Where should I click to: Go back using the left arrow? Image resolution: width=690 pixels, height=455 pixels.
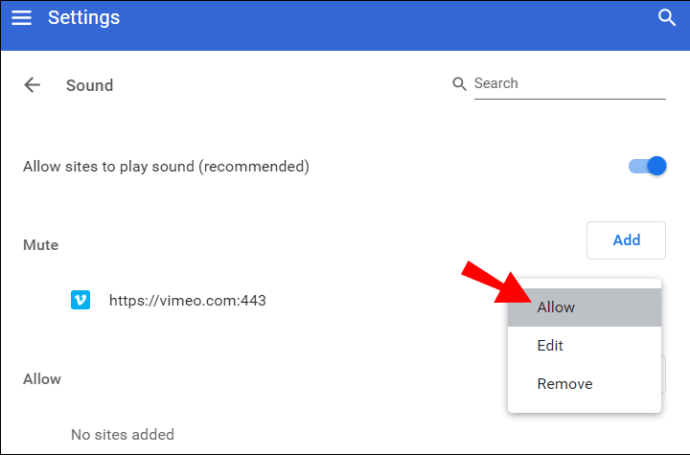point(32,85)
